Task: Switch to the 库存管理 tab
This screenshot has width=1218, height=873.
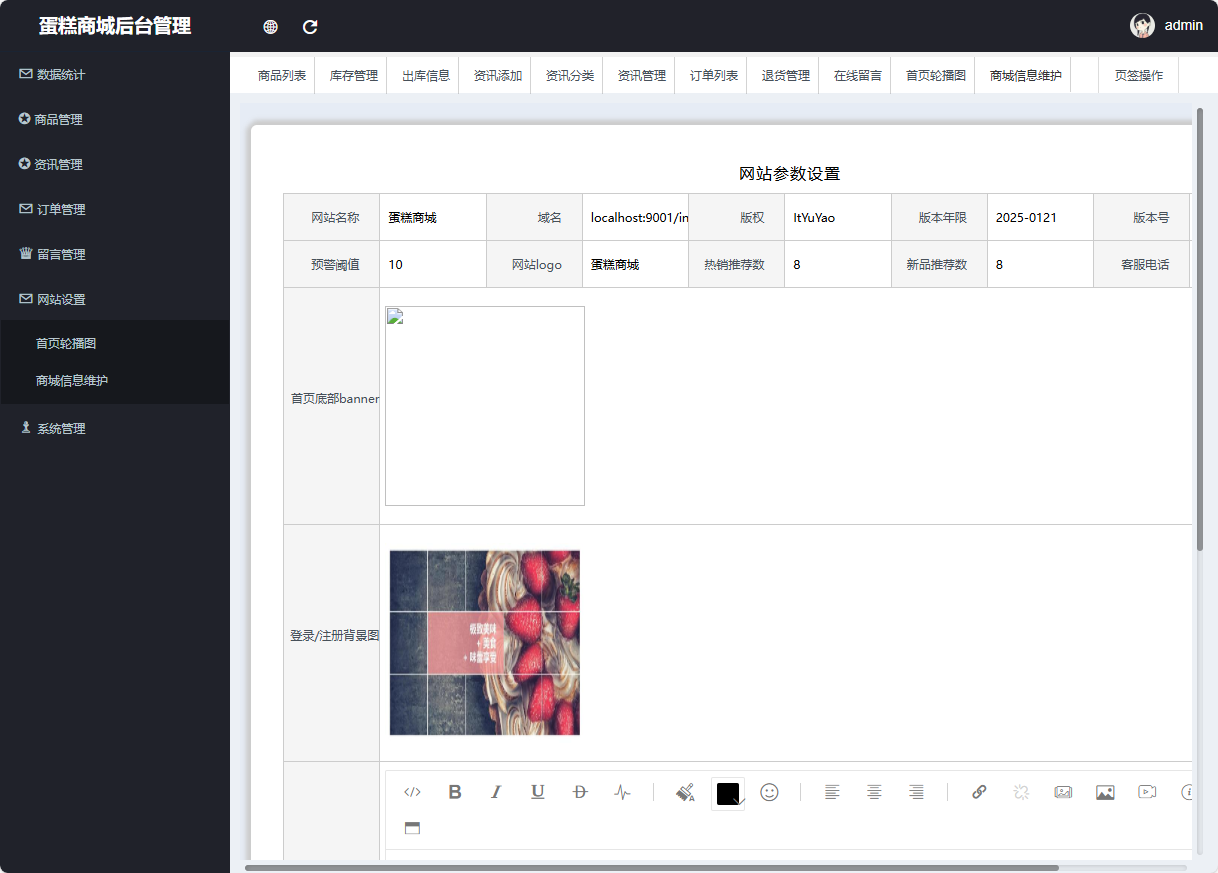Action: click(x=351, y=74)
